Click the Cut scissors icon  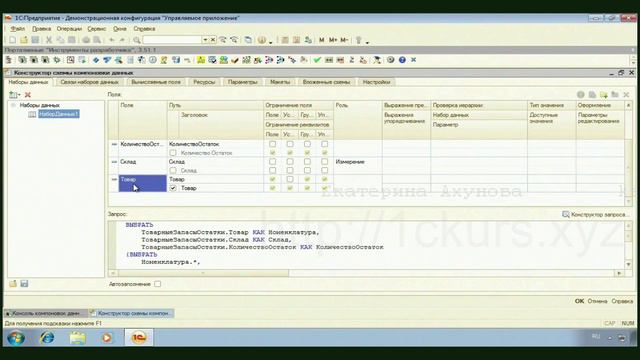click(49, 40)
